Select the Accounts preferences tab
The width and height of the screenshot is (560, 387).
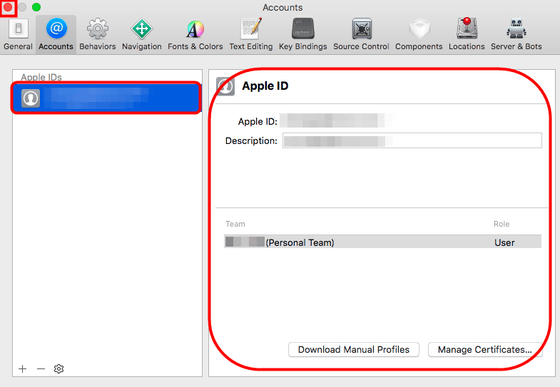pyautogui.click(x=56, y=35)
